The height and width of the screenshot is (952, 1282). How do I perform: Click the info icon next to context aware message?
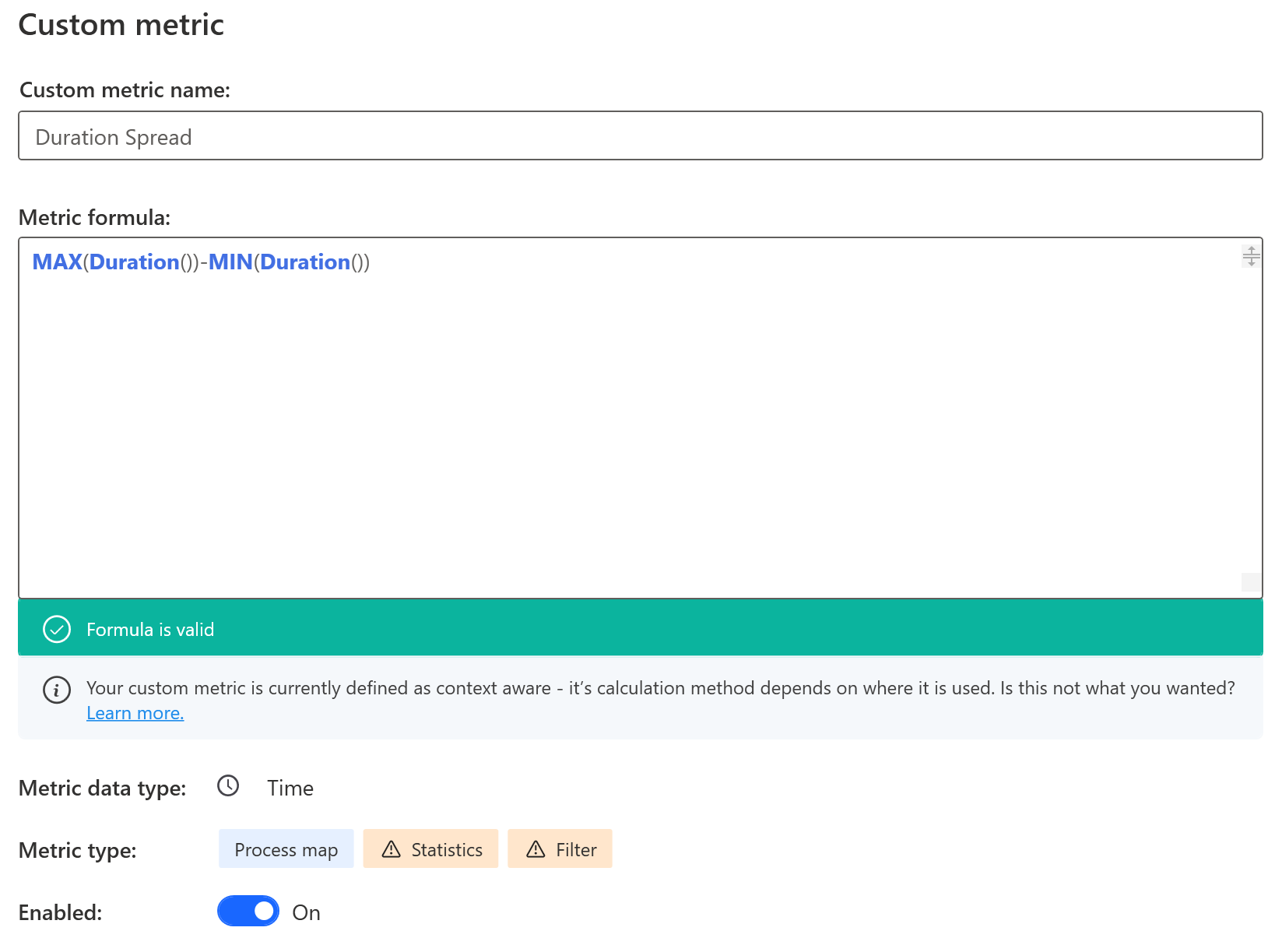click(x=55, y=690)
